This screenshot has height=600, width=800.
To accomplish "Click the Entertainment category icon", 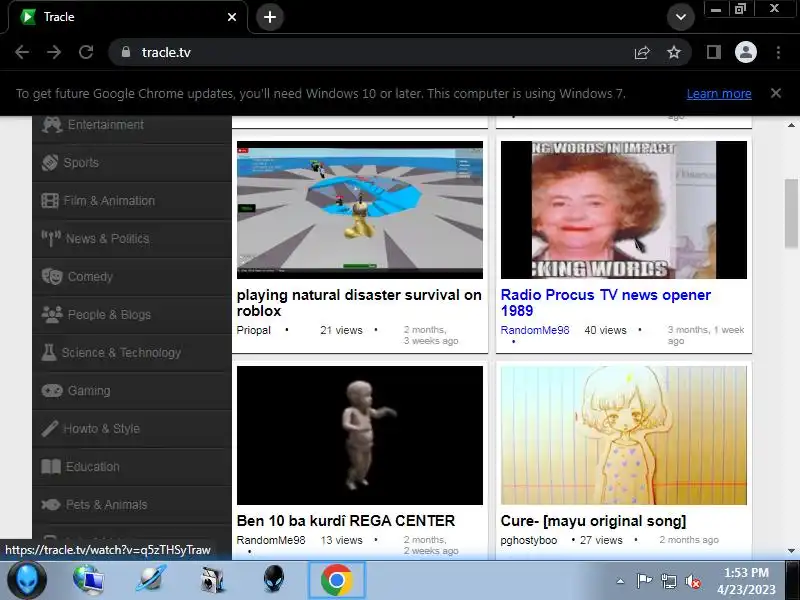I will (x=52, y=124).
